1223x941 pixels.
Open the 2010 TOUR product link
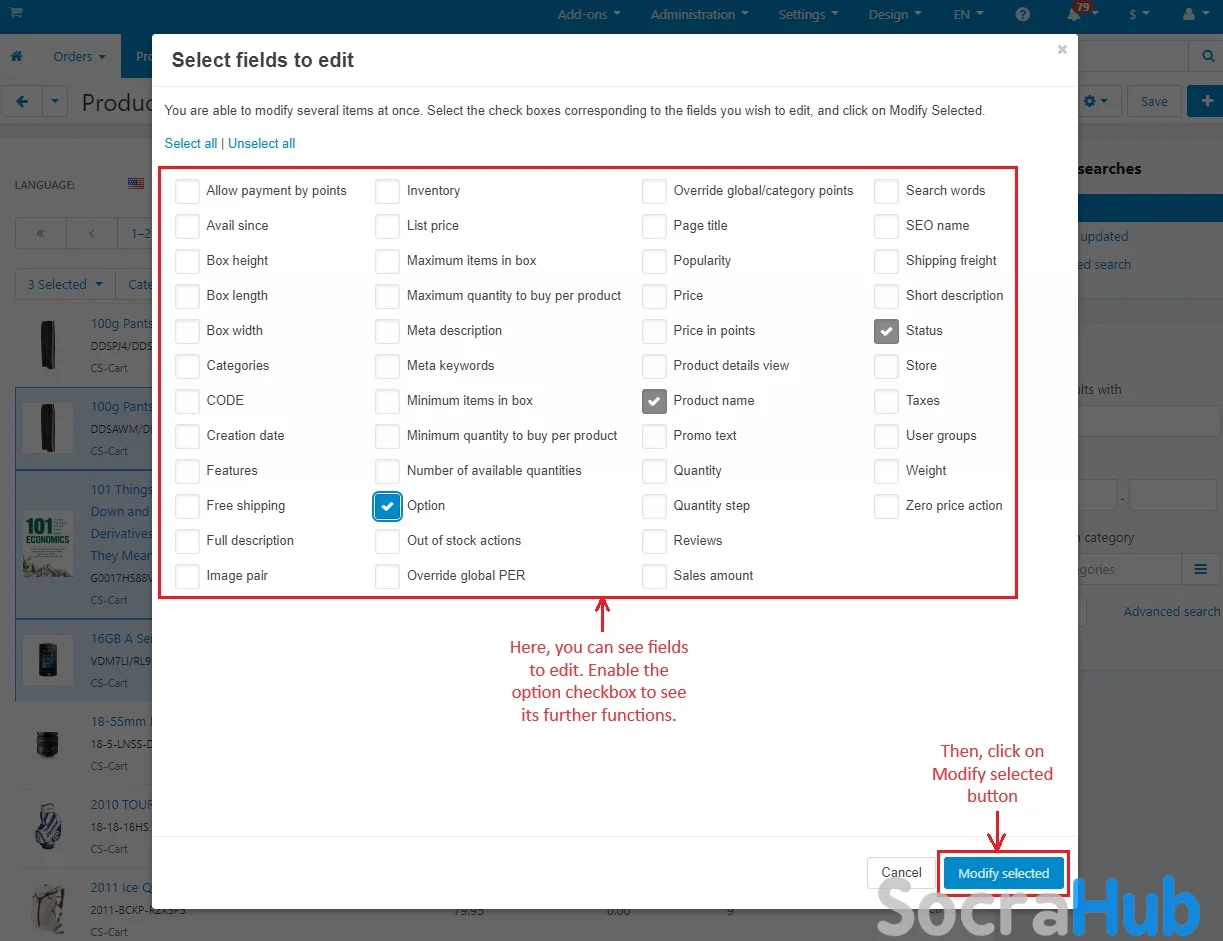[121, 804]
